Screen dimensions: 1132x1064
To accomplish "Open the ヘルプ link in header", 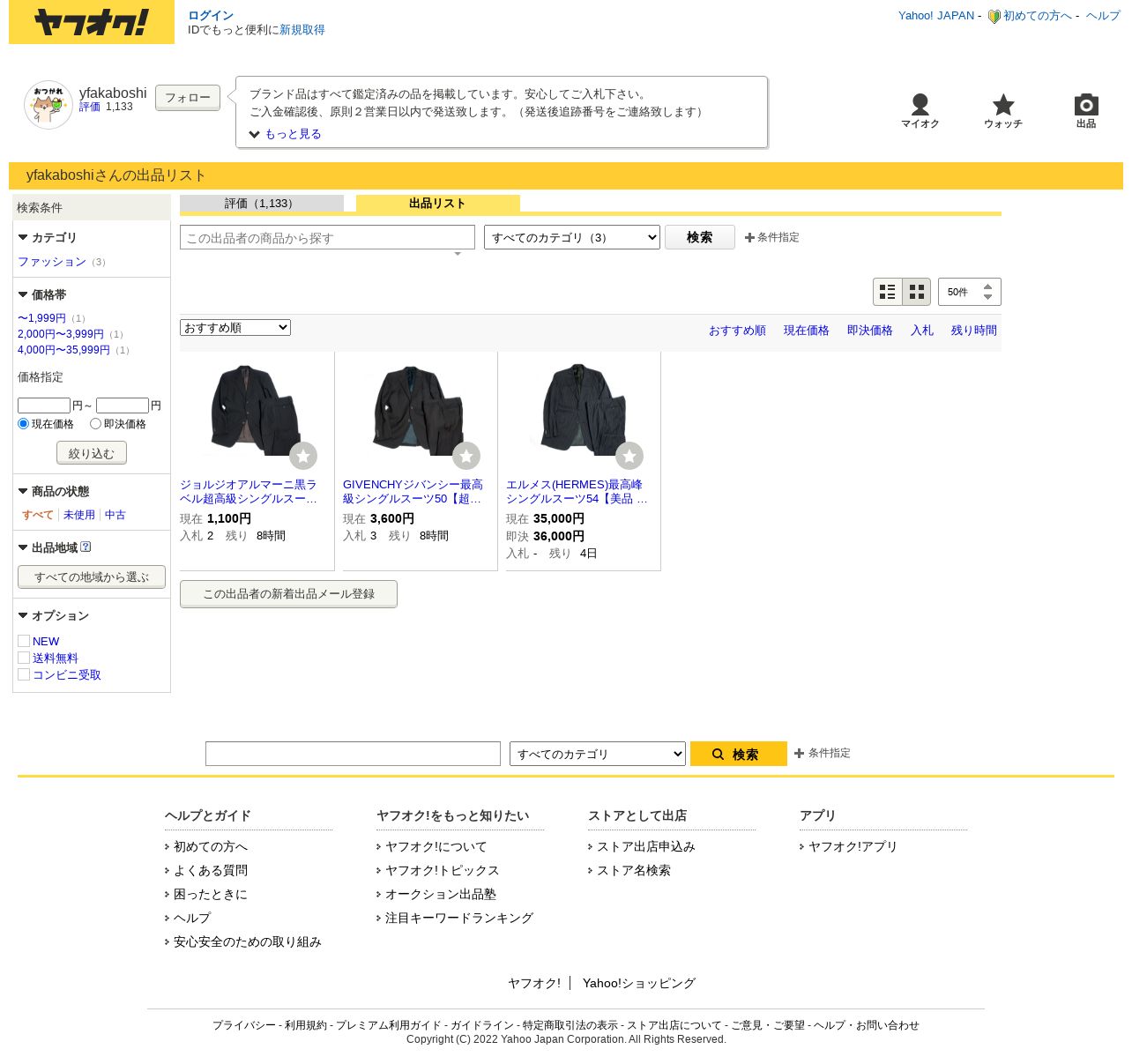I will click(x=1103, y=16).
